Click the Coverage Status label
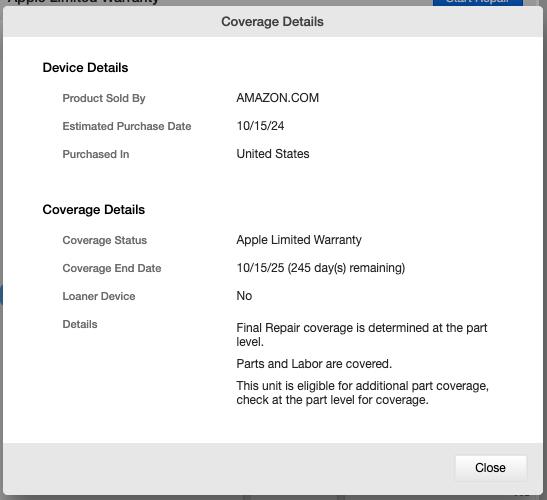Screen dimensions: 547x500 [x=105, y=240]
